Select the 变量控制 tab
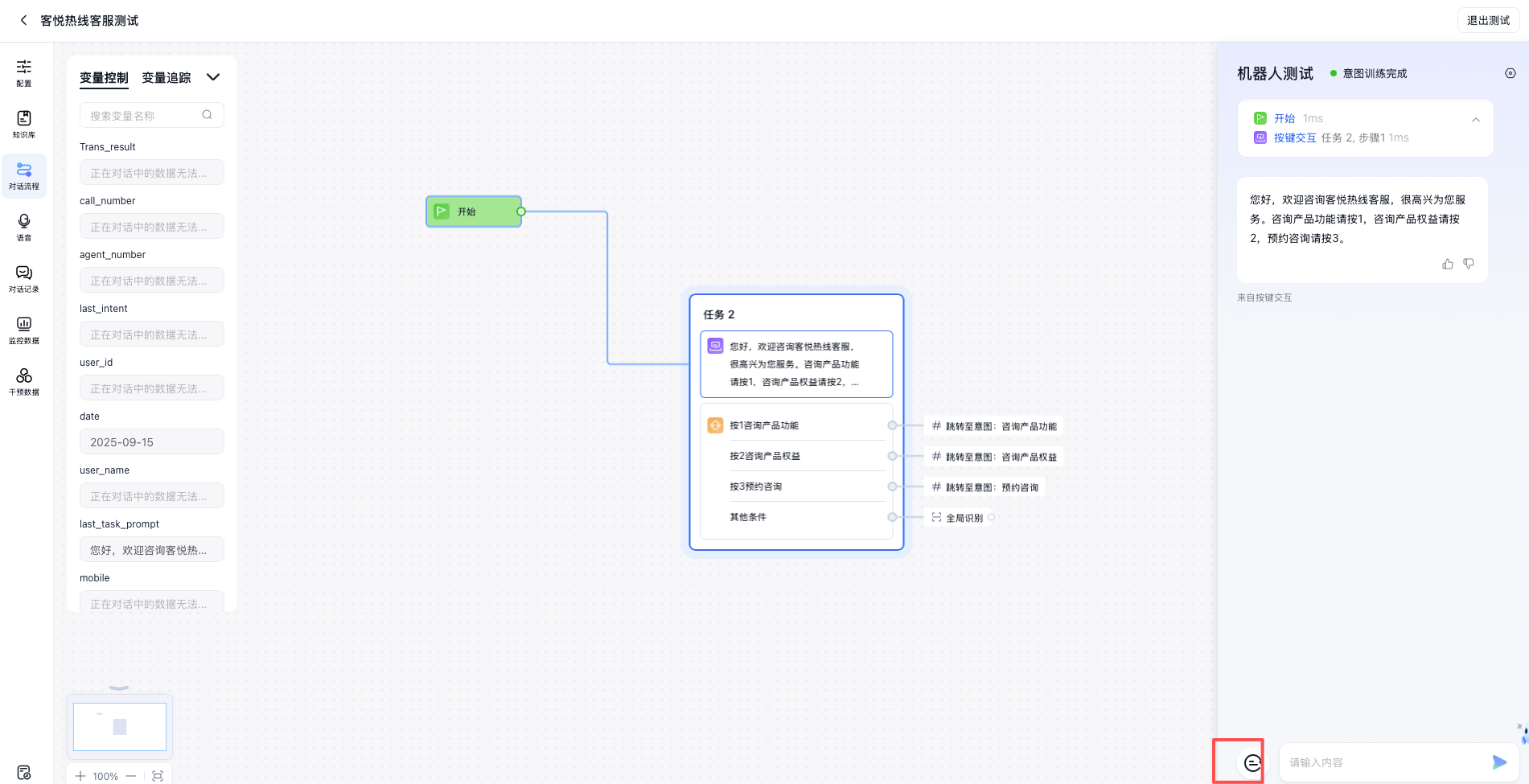The width and height of the screenshot is (1529, 784). click(104, 78)
